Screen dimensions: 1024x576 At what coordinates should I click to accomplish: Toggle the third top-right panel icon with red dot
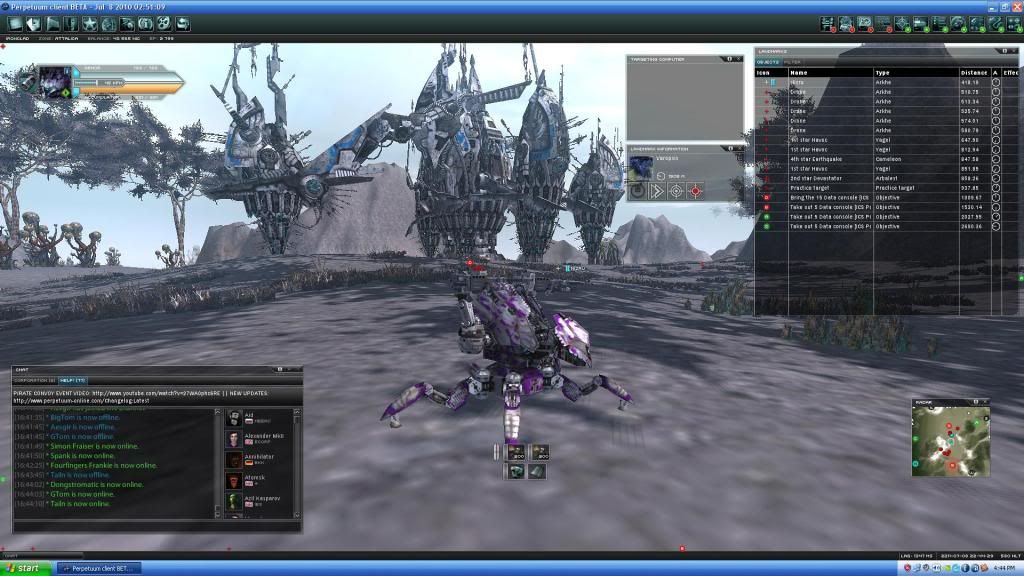coord(865,24)
